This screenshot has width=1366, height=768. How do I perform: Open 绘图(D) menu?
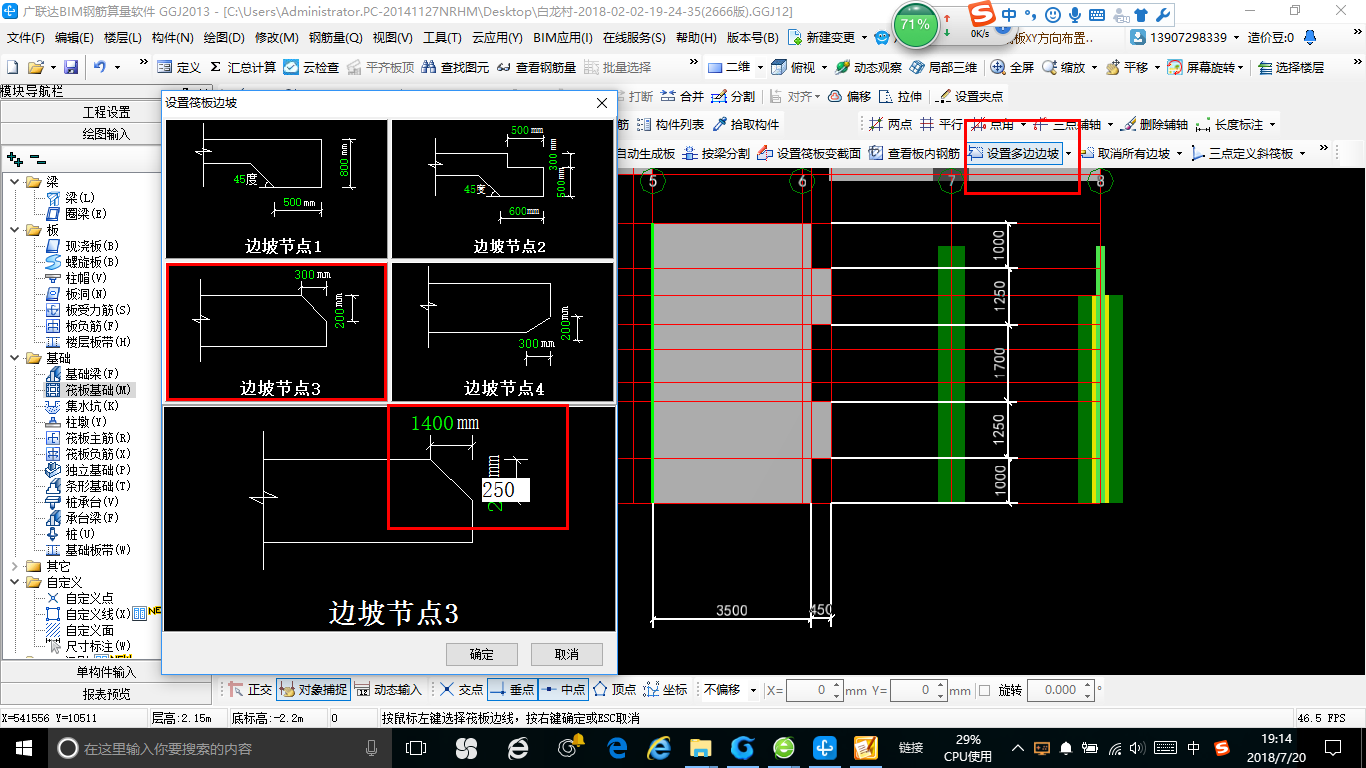(x=223, y=37)
